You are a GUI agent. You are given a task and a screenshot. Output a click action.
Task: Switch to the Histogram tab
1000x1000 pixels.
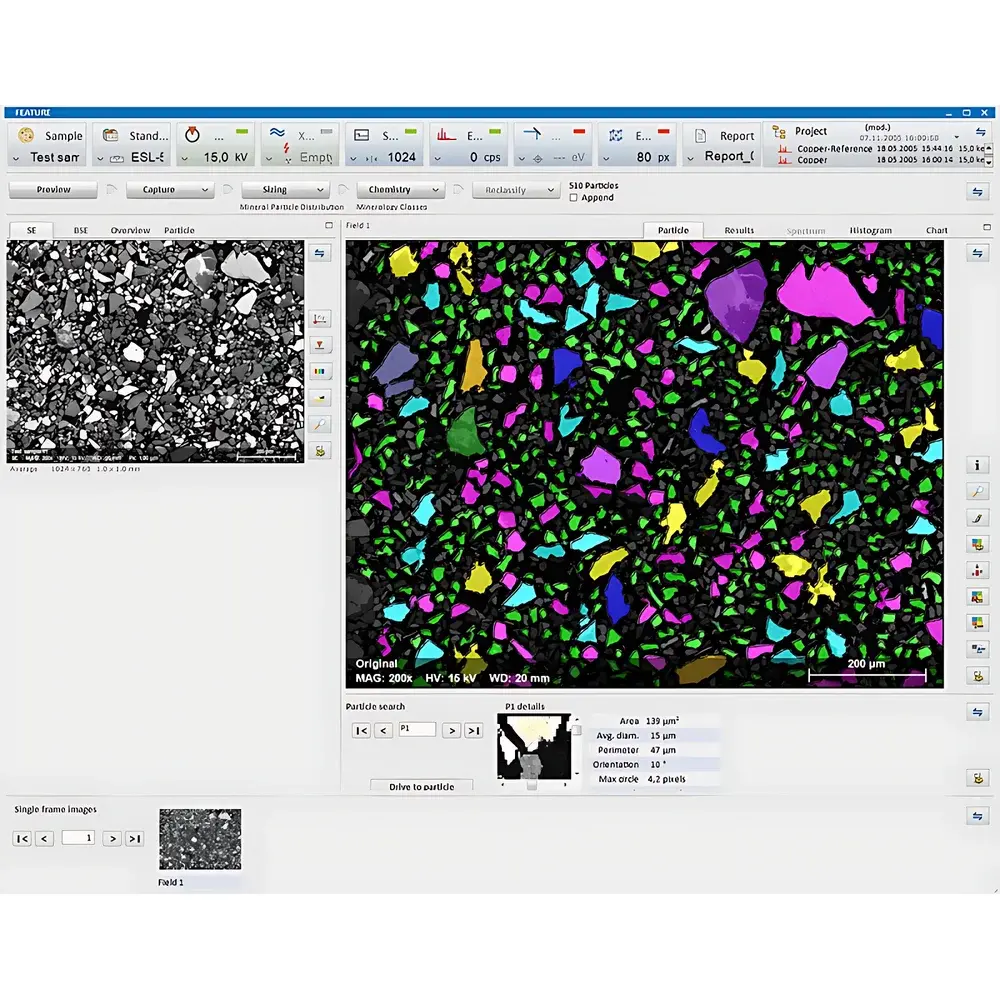coord(870,230)
